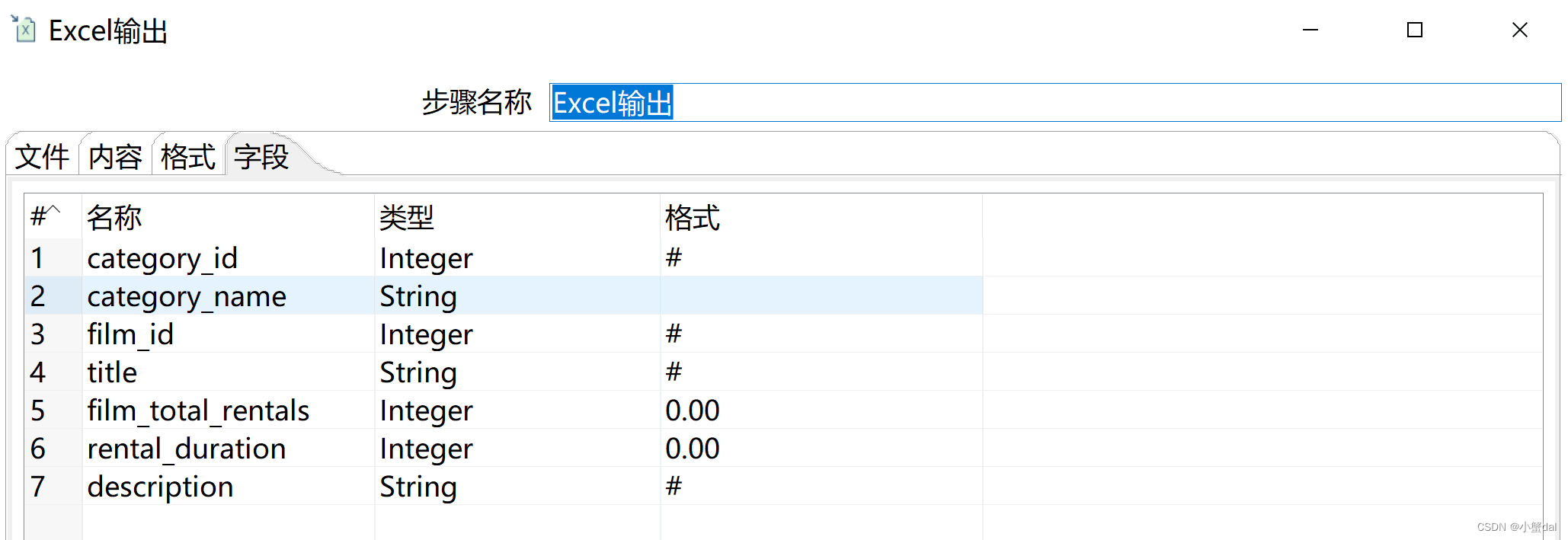Click the String type of description
Screen dimensions: 1568x540
point(517,486)
